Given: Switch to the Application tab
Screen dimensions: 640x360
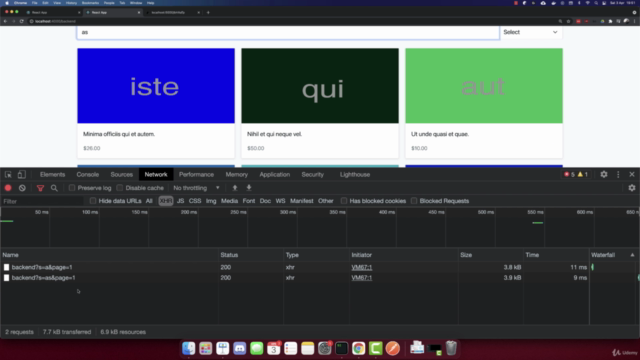Looking at the screenshot, I should point(275,174).
